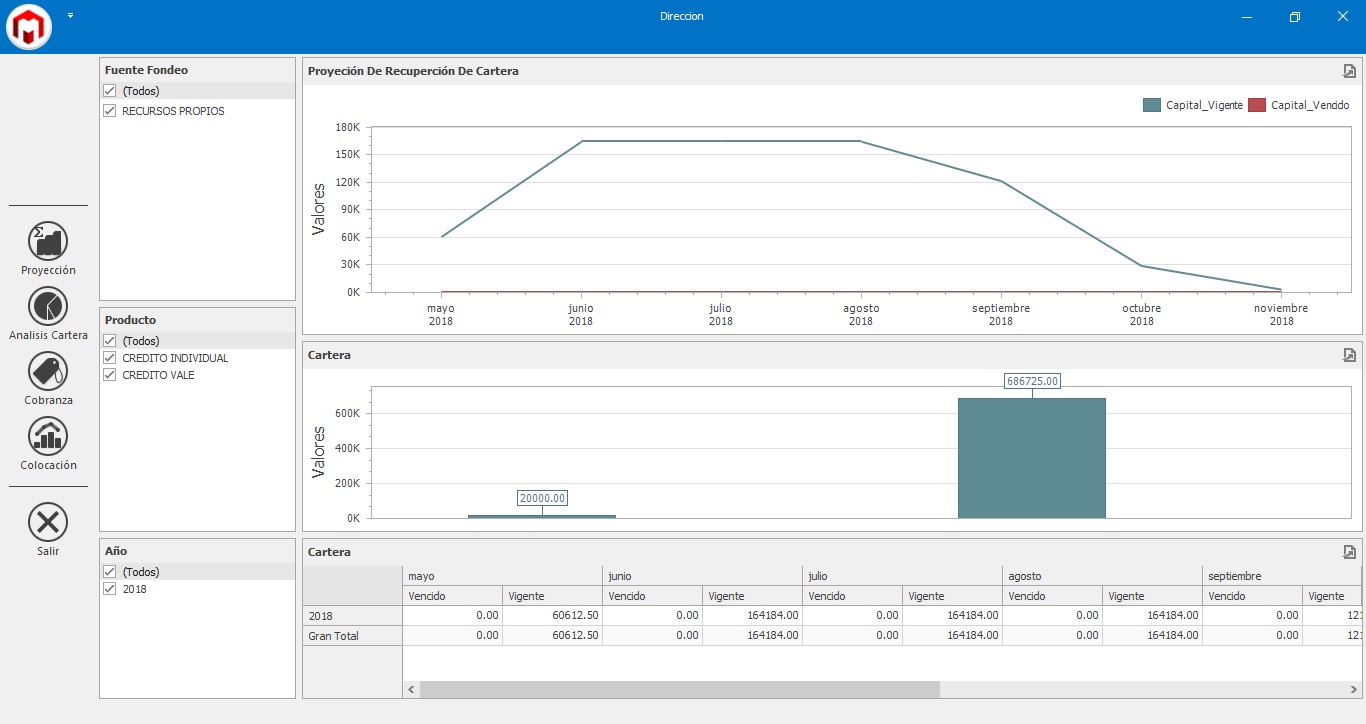Uncheck the 2018 year filter

coord(110,589)
